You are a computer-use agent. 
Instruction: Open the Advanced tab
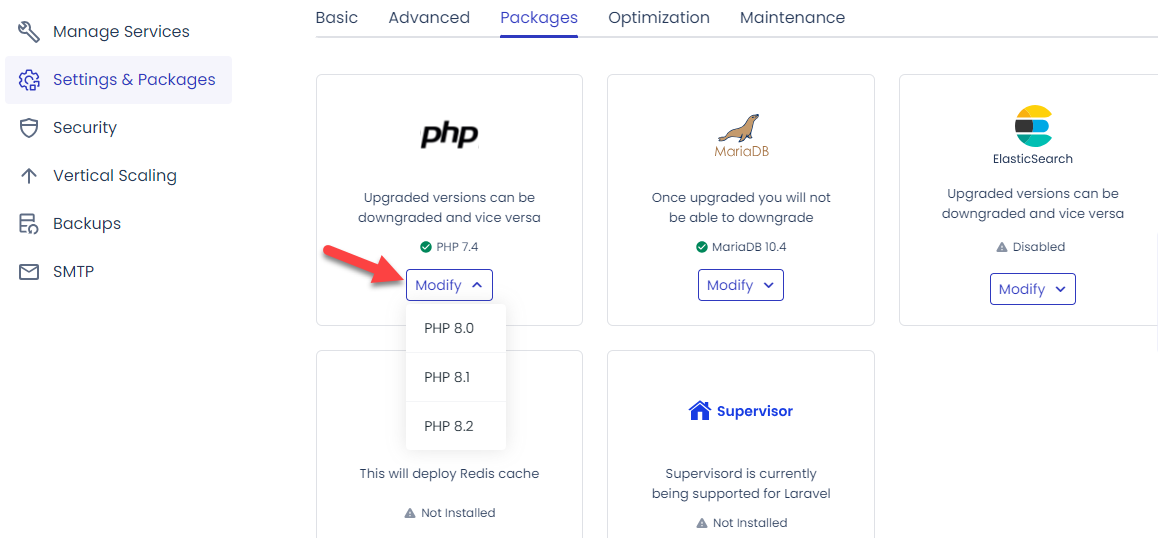429,18
